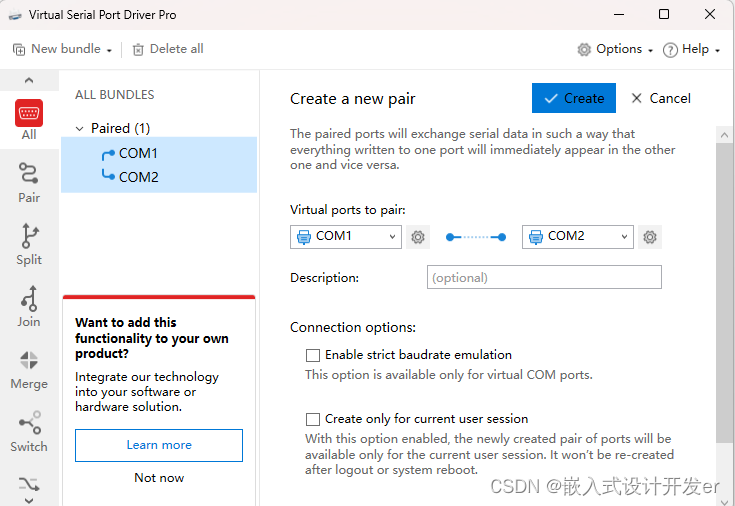
Task: Click the sidebar scroll-up chevron
Action: tap(29, 80)
